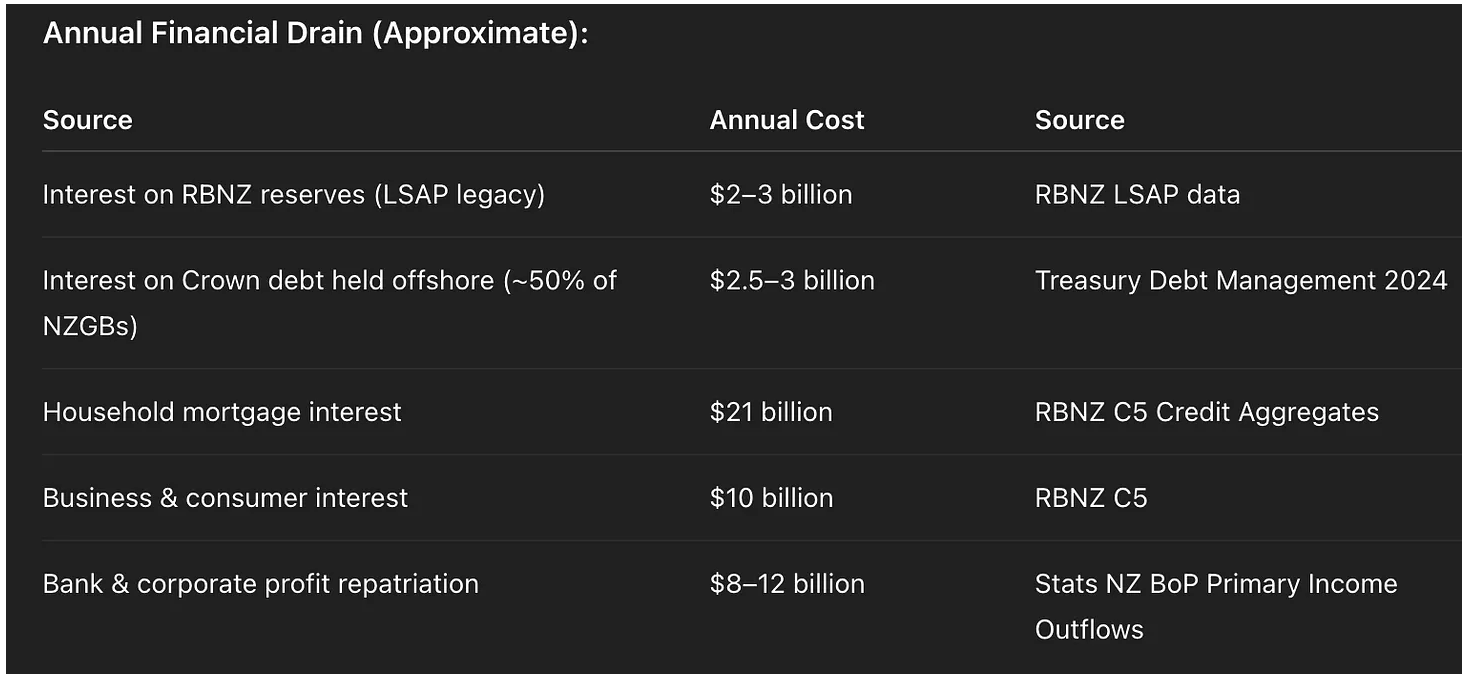Click the 'Annual Financial Drain (Approximate):' heading
This screenshot has width=1464, height=676.
315,33
